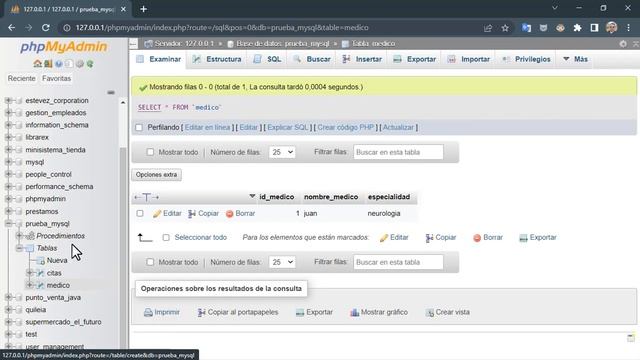Expand the mysql database node
Screen dimensions: 640x360
9,162
